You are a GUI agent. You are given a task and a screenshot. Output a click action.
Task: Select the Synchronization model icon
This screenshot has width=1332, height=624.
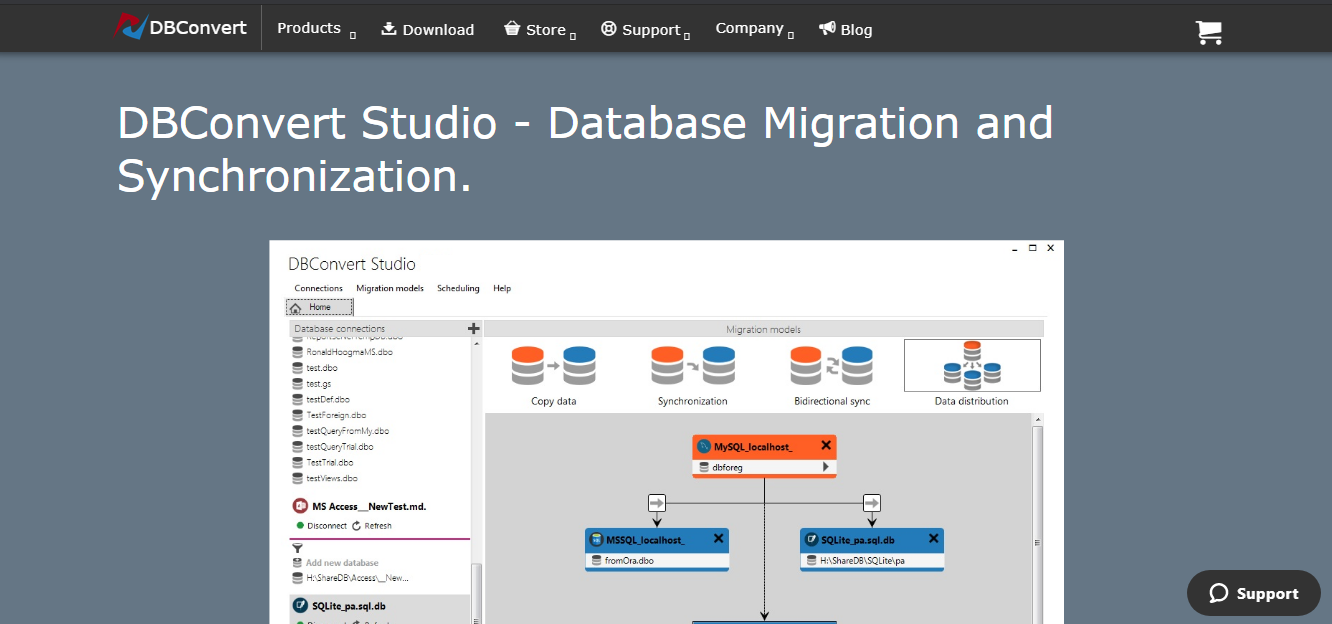tap(693, 366)
